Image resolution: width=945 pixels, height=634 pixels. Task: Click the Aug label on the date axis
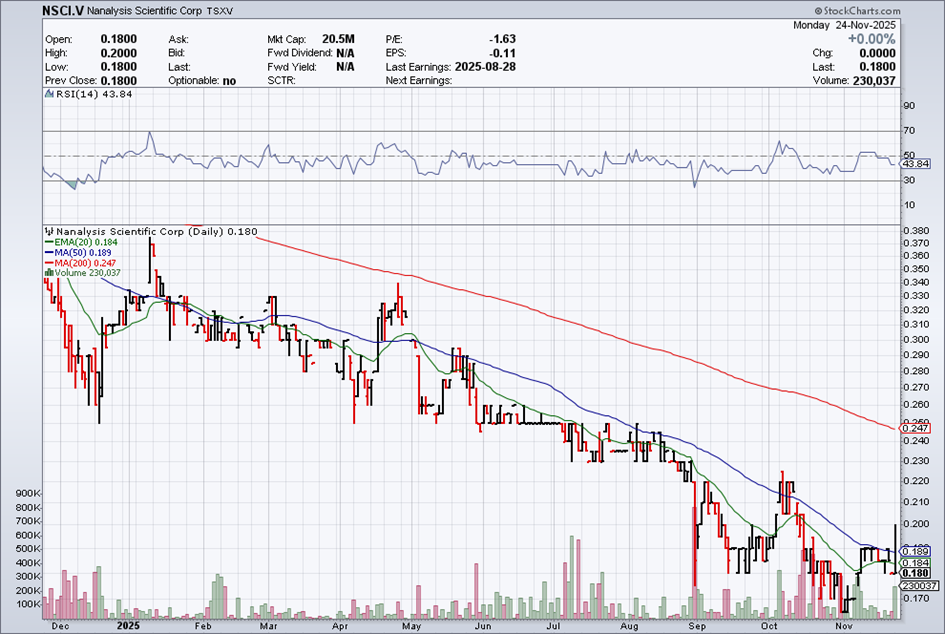tap(629, 626)
